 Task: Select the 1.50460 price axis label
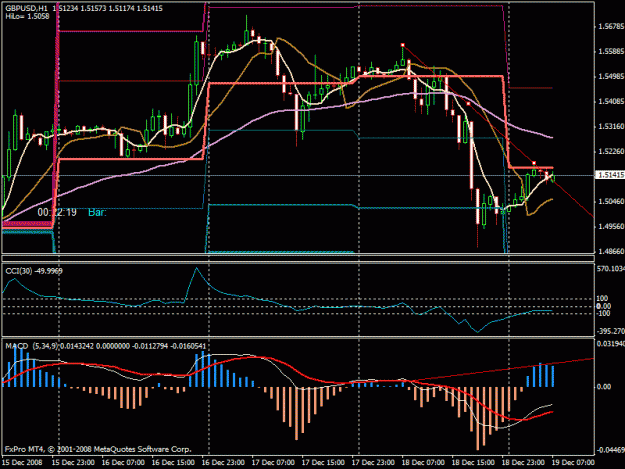click(611, 202)
